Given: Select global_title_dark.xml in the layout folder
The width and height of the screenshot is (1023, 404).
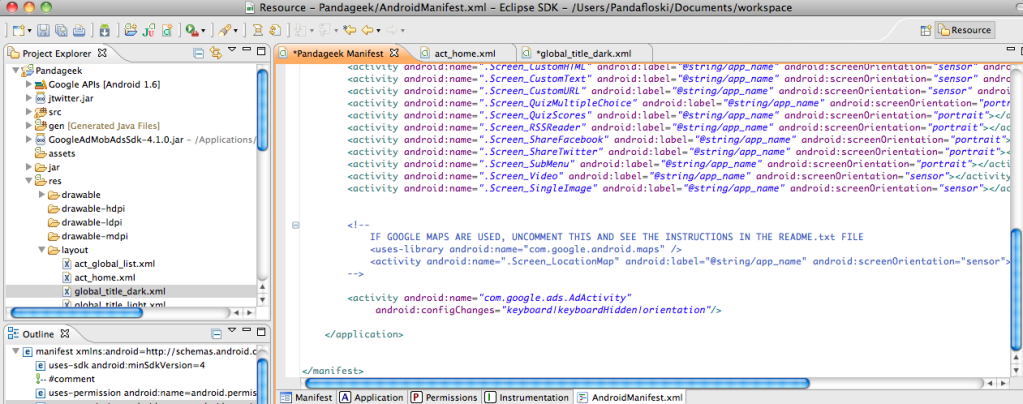Looking at the screenshot, I should pos(119,291).
